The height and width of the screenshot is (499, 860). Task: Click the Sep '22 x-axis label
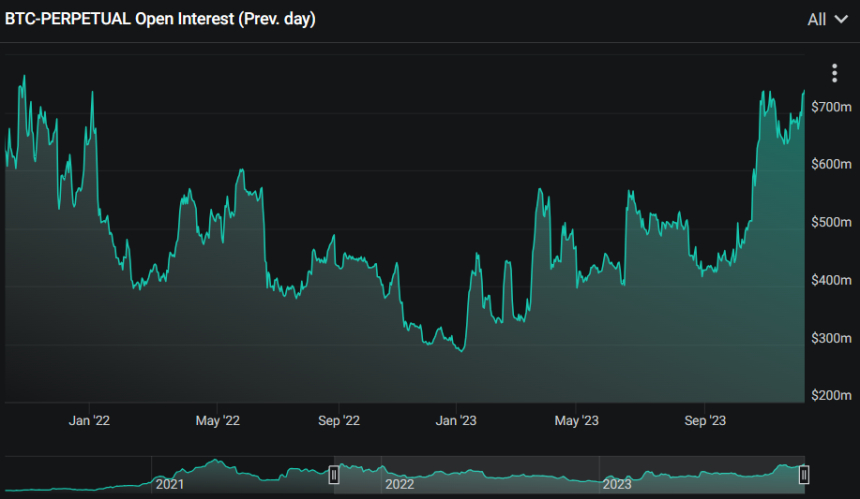[339, 420]
